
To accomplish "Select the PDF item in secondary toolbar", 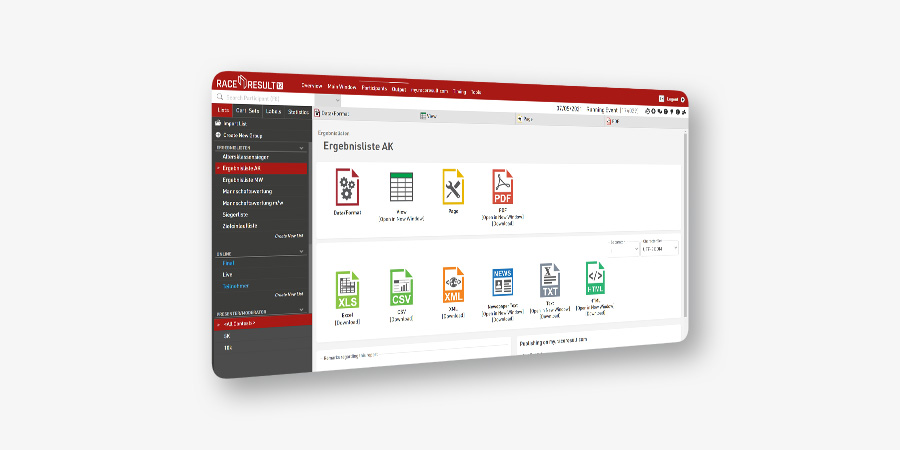I will tap(613, 121).
